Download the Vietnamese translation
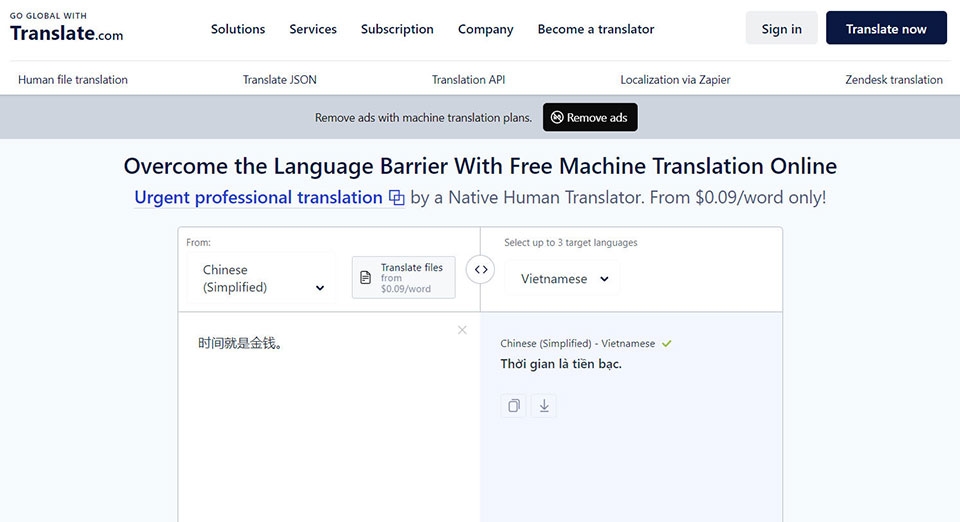Image resolution: width=960 pixels, height=522 pixels. pos(544,406)
